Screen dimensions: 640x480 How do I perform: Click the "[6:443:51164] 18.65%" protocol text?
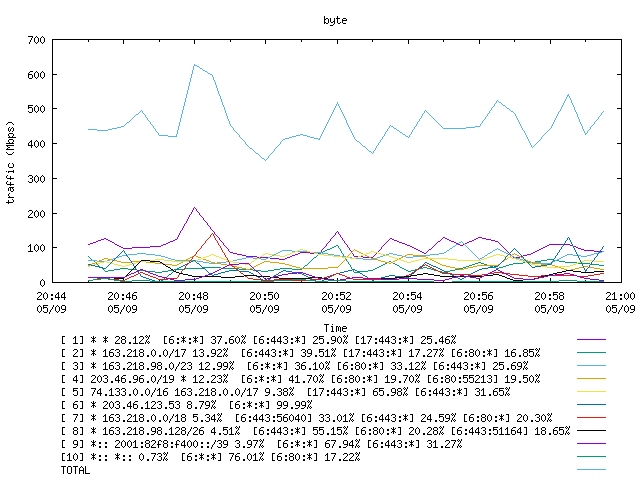(x=510, y=431)
